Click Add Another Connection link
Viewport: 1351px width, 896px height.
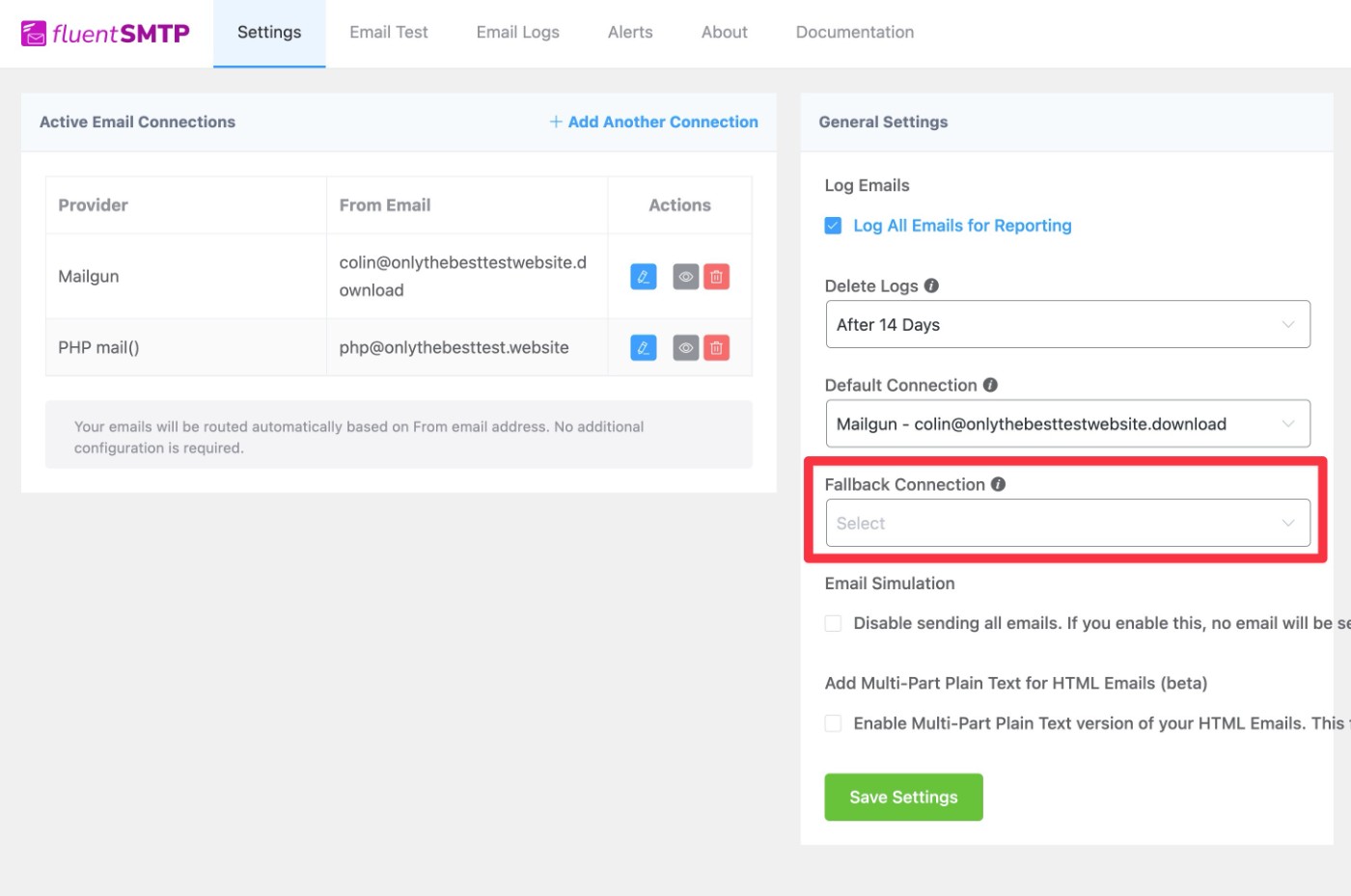pyautogui.click(x=653, y=122)
